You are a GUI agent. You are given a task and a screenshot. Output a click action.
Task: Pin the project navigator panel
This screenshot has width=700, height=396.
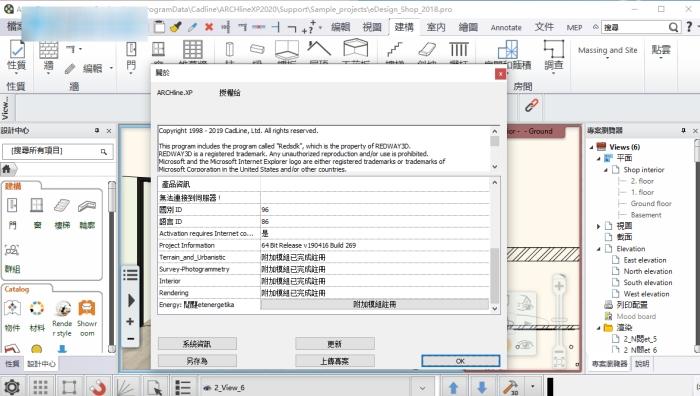click(x=683, y=130)
